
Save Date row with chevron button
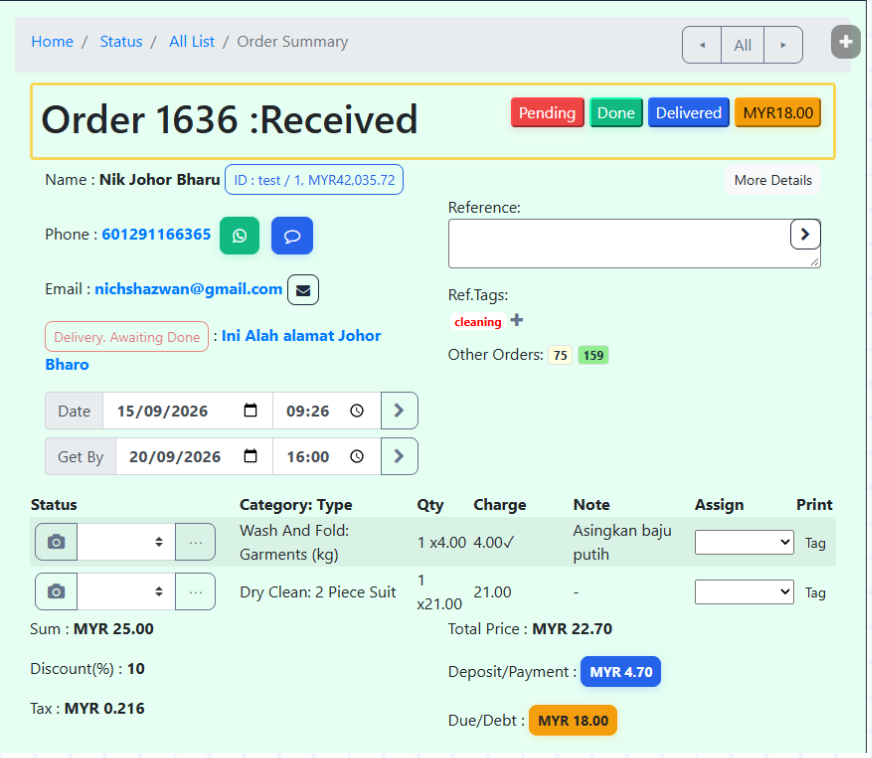pyautogui.click(x=399, y=410)
